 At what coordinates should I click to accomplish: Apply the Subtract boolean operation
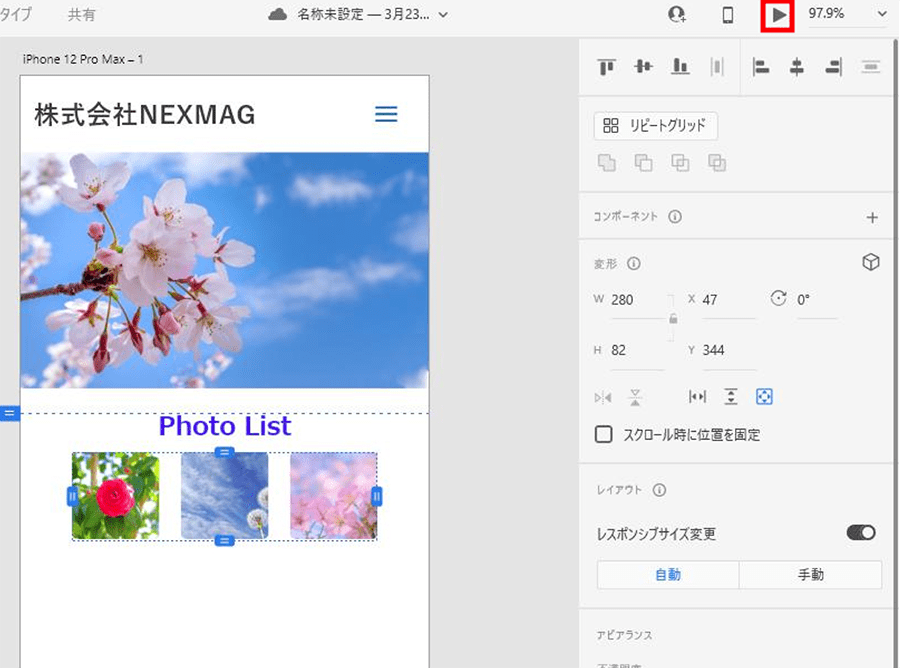[643, 163]
